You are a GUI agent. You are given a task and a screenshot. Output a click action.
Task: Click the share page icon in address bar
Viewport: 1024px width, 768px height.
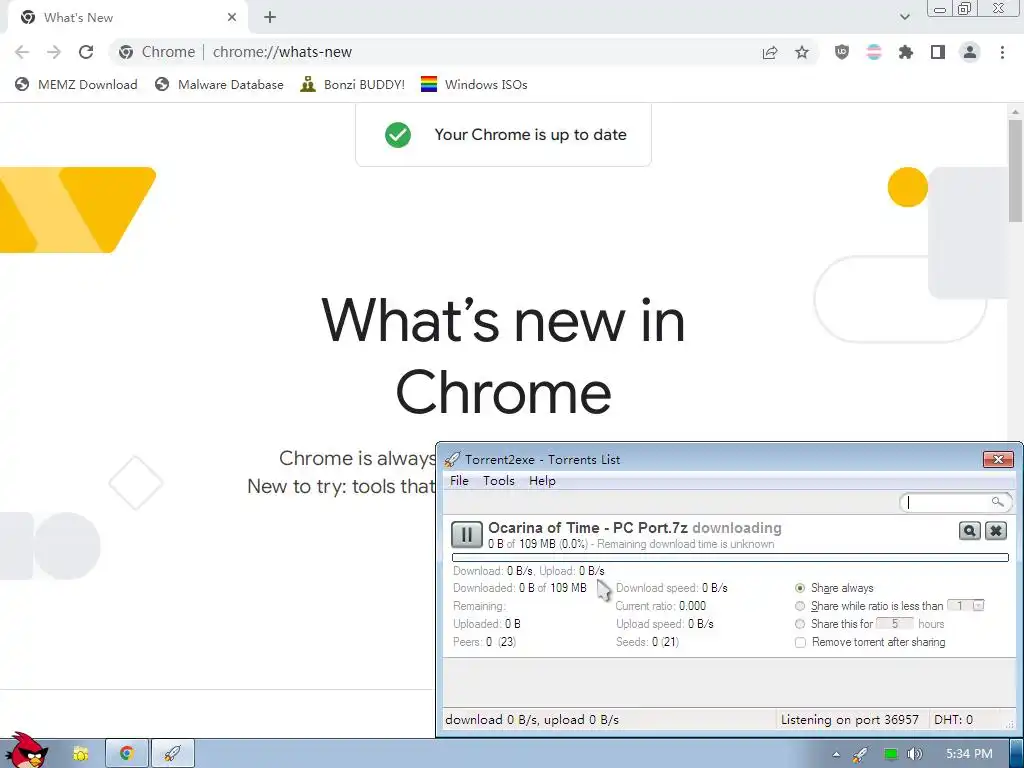[770, 52]
